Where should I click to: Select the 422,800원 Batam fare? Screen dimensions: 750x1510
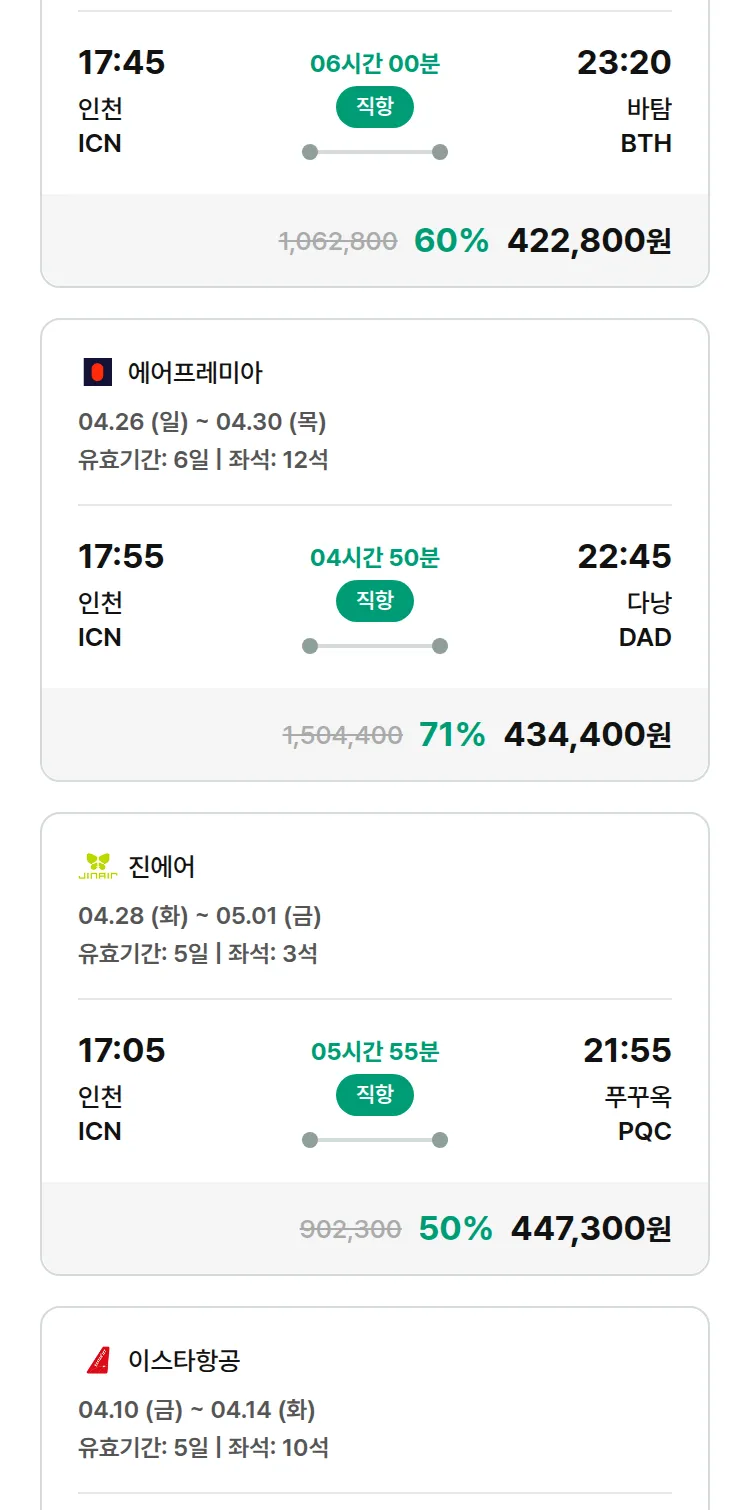pyautogui.click(x=589, y=241)
